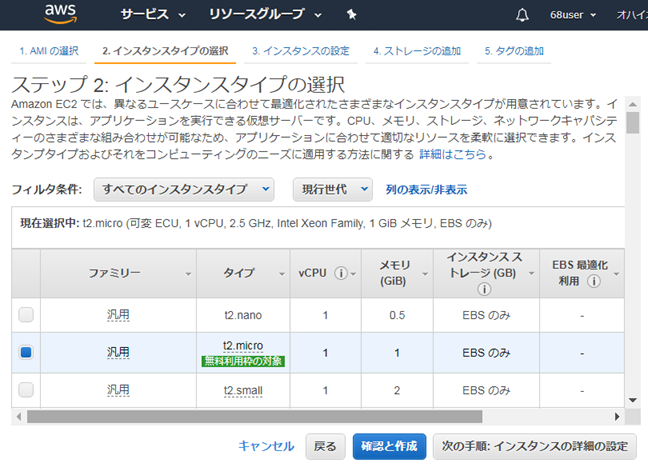Screen dimensions: 648x471
Task: Click the pin shortcut icon in navbar
Action: (351, 15)
